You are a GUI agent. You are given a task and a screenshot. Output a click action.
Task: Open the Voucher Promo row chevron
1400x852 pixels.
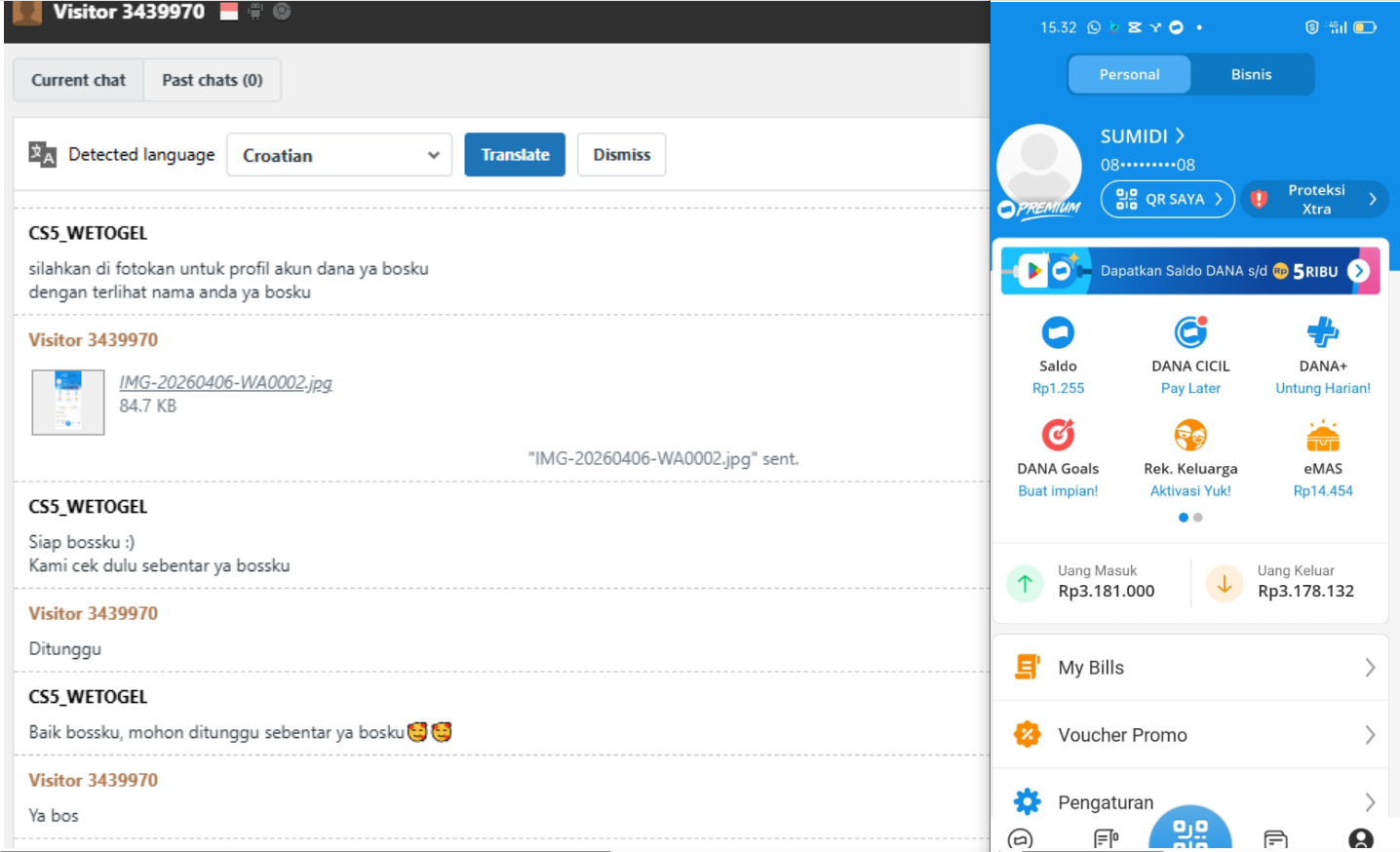tap(1370, 735)
